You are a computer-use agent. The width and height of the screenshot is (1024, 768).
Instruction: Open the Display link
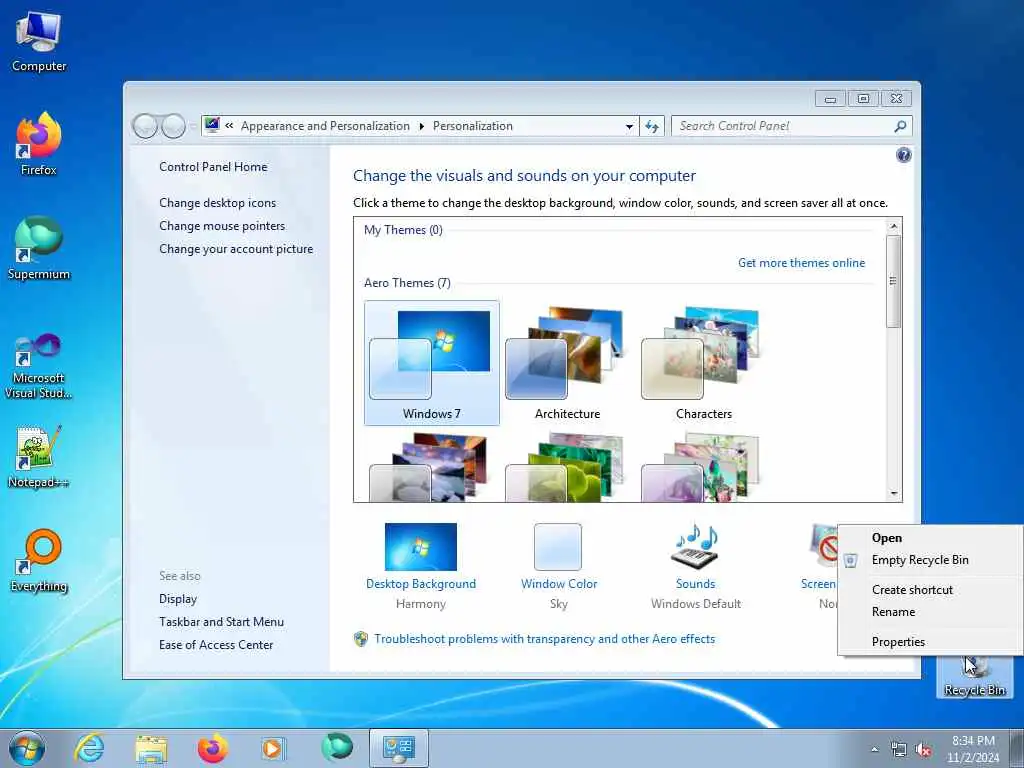[x=178, y=599]
